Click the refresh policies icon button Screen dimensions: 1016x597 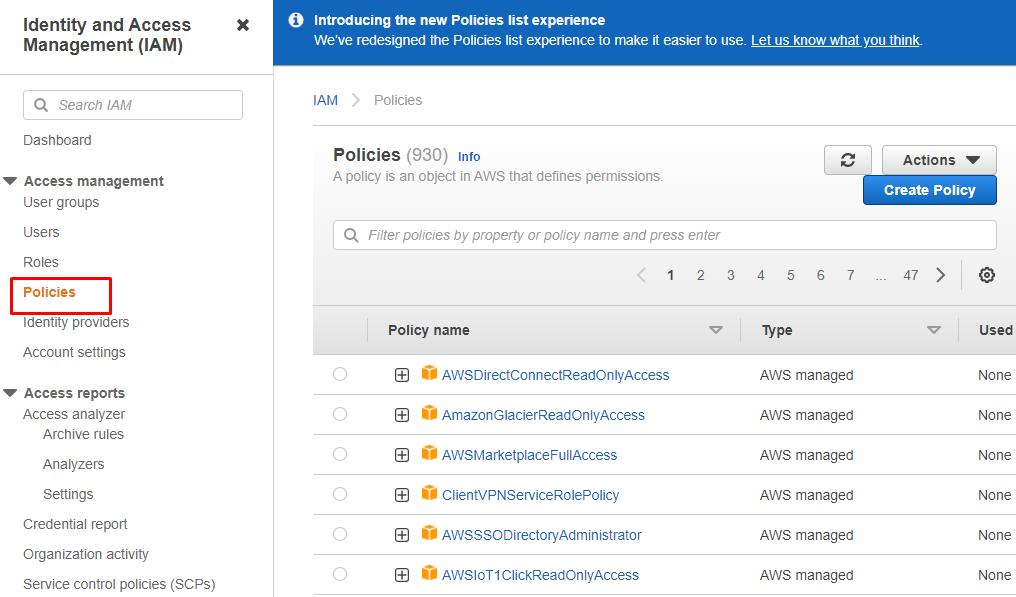[x=847, y=160]
